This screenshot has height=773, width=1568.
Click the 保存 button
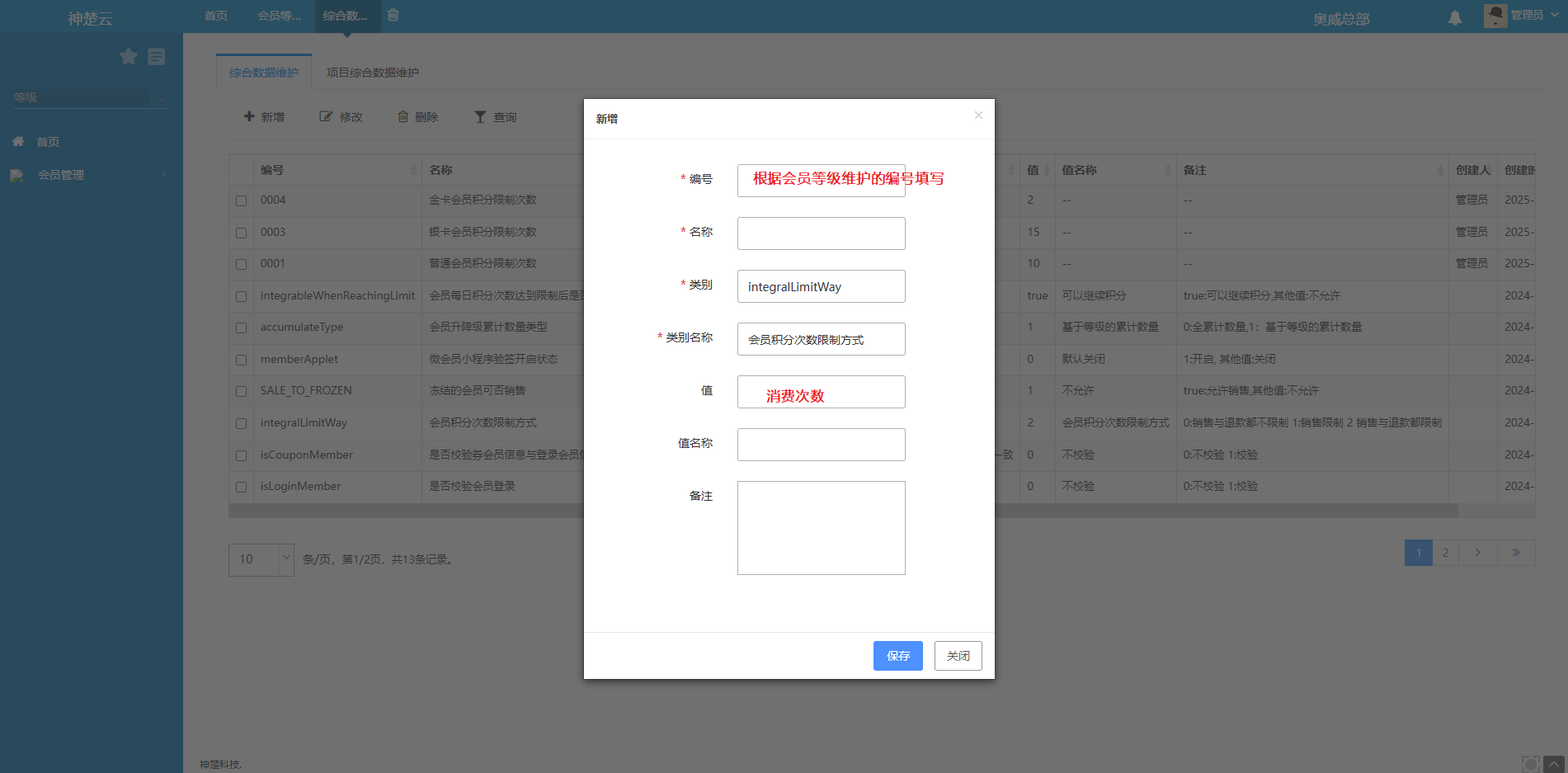(x=898, y=656)
